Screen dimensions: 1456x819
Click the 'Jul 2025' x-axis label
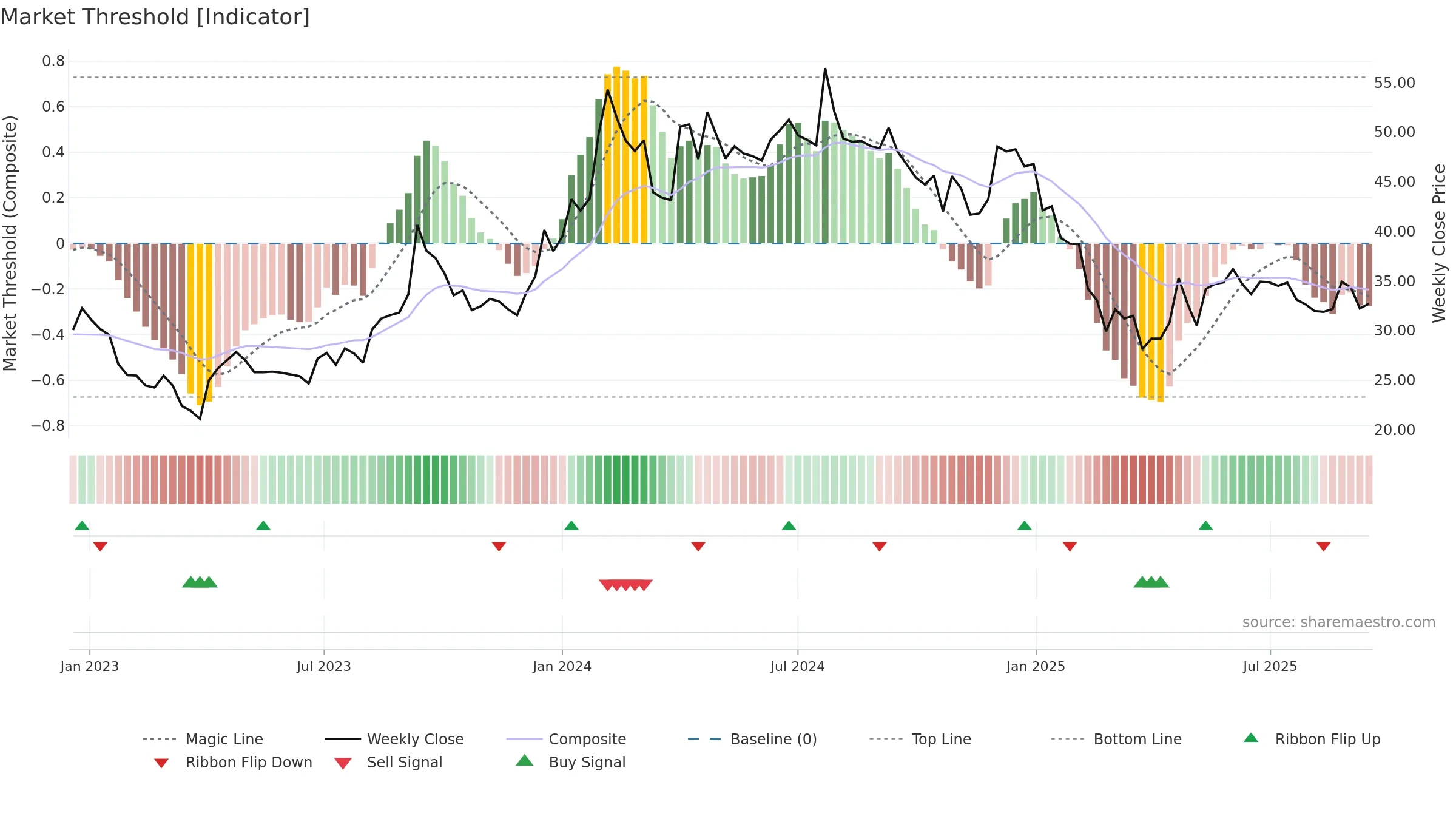click(x=1270, y=666)
